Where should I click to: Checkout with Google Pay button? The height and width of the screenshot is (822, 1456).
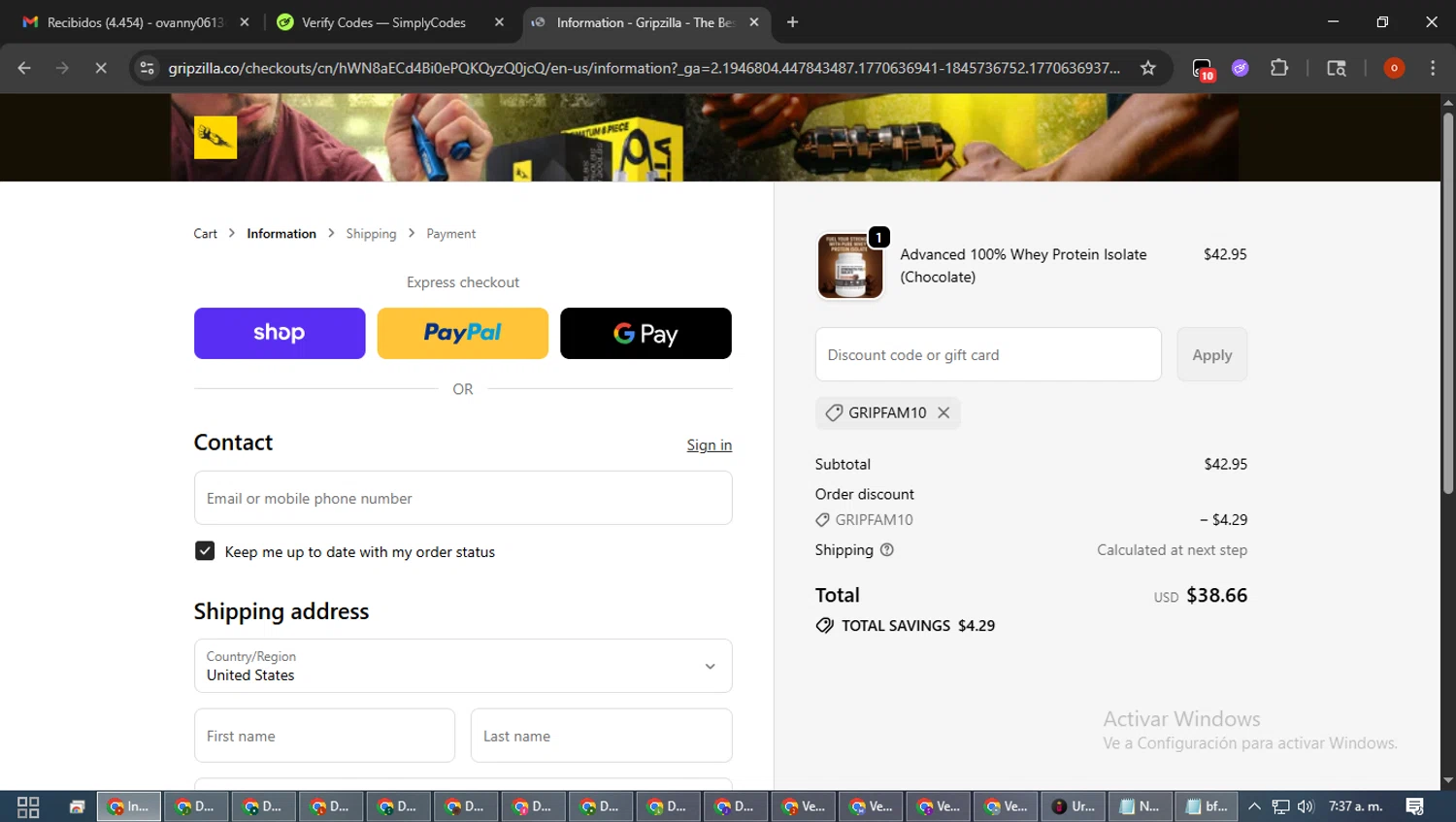[645, 333]
